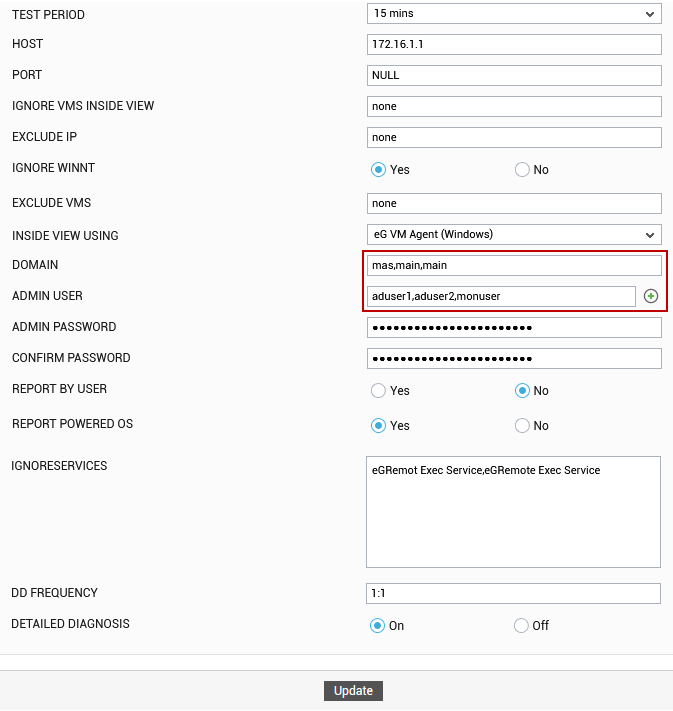This screenshot has width=673, height=711.
Task: Focus the EXCLUDE VMS field
Action: 514,203
